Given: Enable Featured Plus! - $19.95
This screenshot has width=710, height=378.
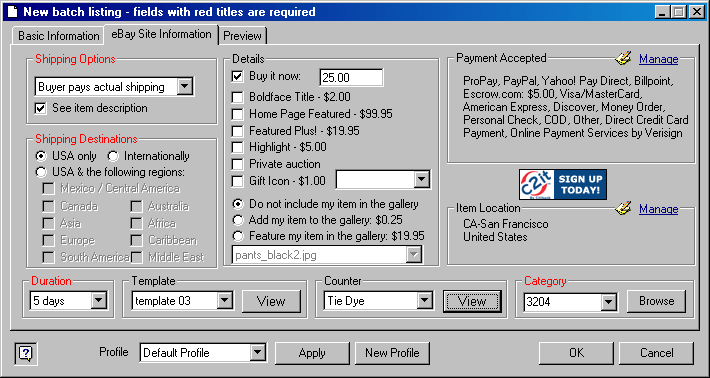Looking at the screenshot, I should (x=237, y=131).
